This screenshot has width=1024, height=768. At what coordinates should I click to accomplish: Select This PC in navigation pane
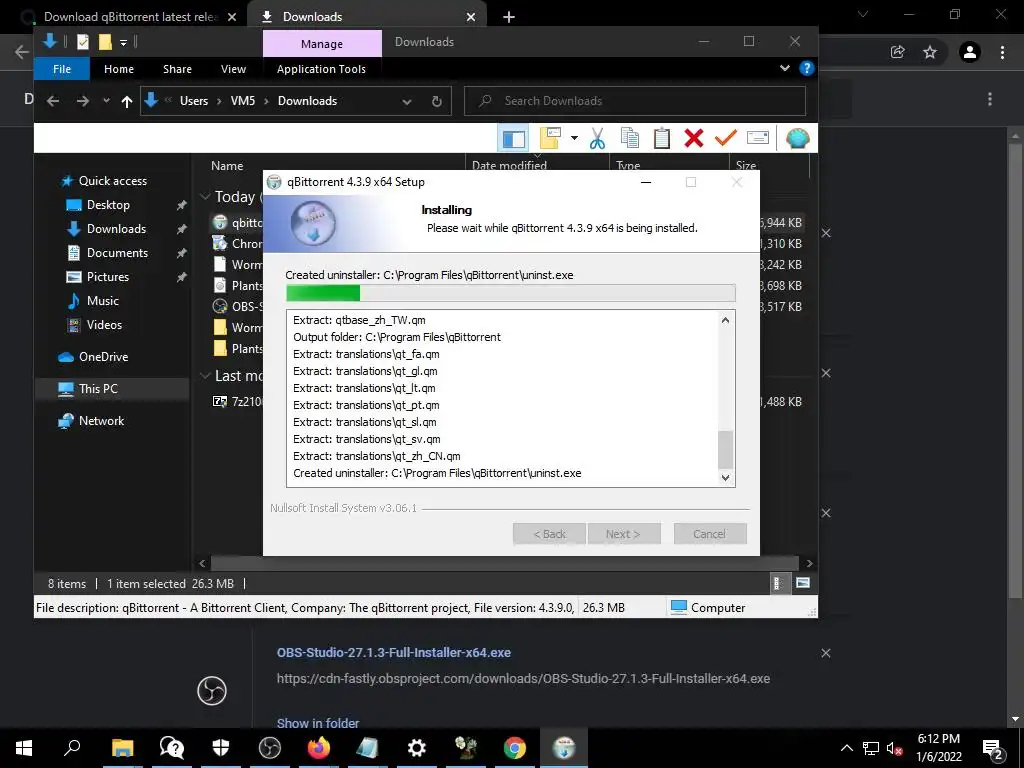coord(98,389)
